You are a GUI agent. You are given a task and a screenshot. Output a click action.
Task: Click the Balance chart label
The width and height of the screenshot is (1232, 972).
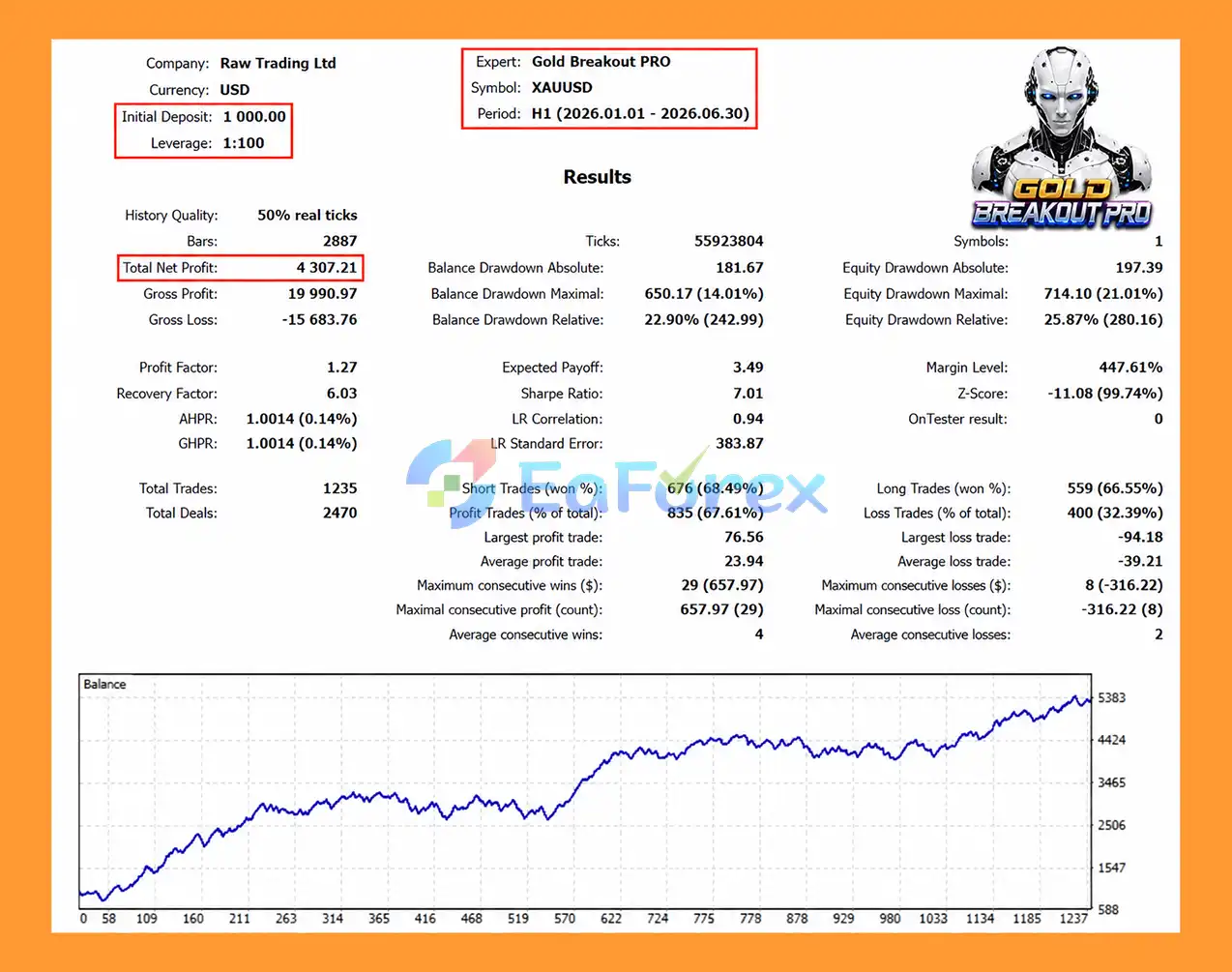[104, 684]
